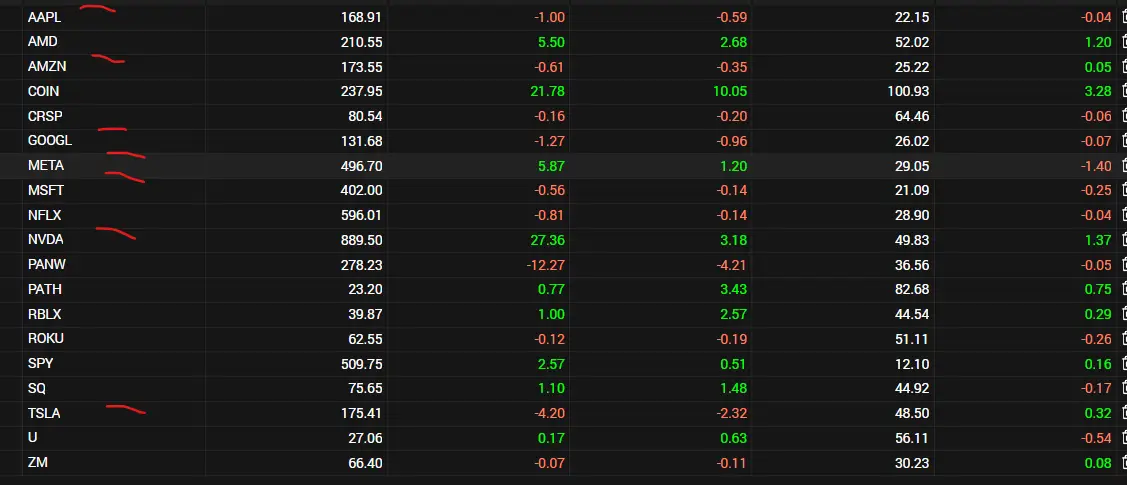Select the NFLX ticker
Viewport: 1127px width, 485px height.
coord(45,215)
